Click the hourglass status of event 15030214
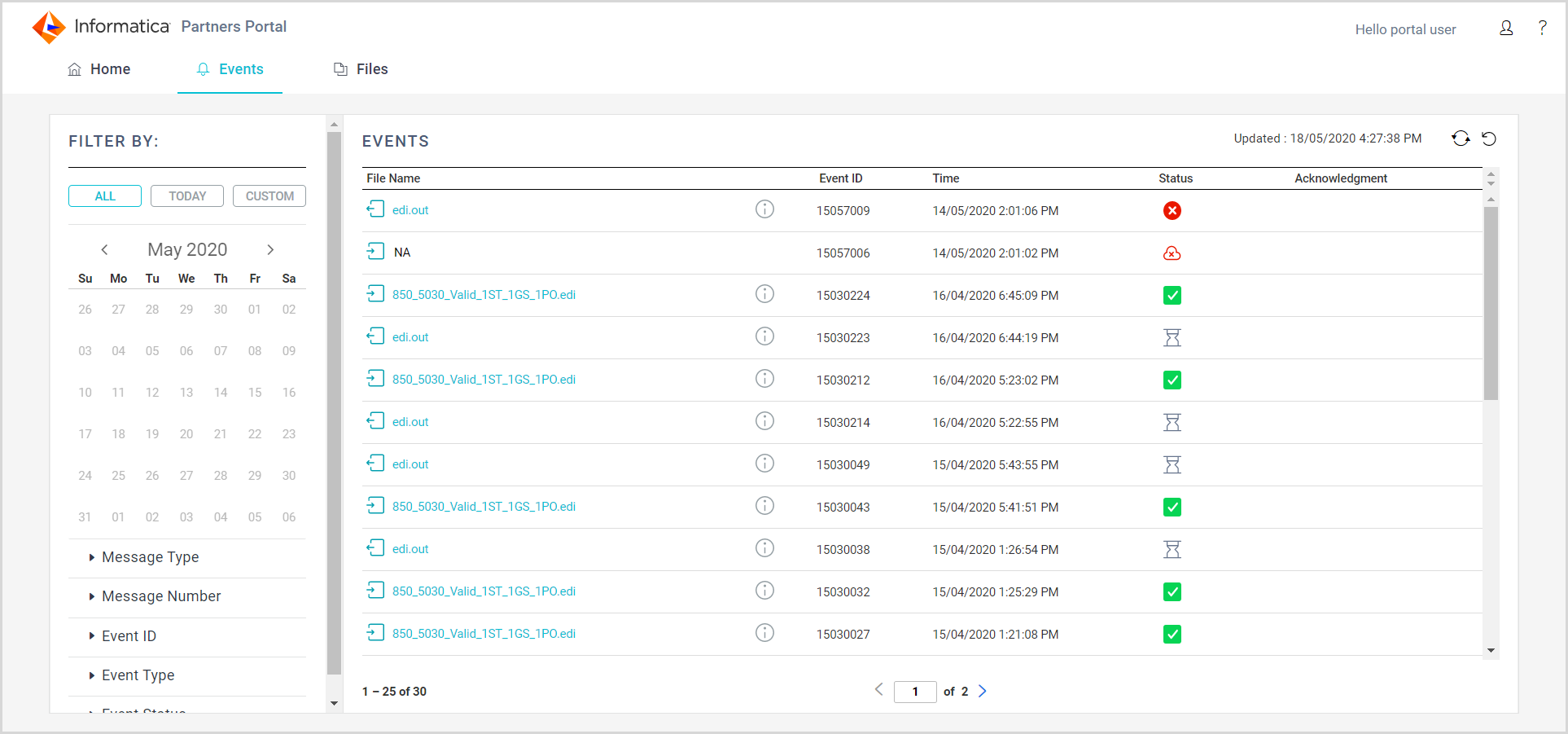Image resolution: width=1568 pixels, height=734 pixels. [x=1172, y=423]
